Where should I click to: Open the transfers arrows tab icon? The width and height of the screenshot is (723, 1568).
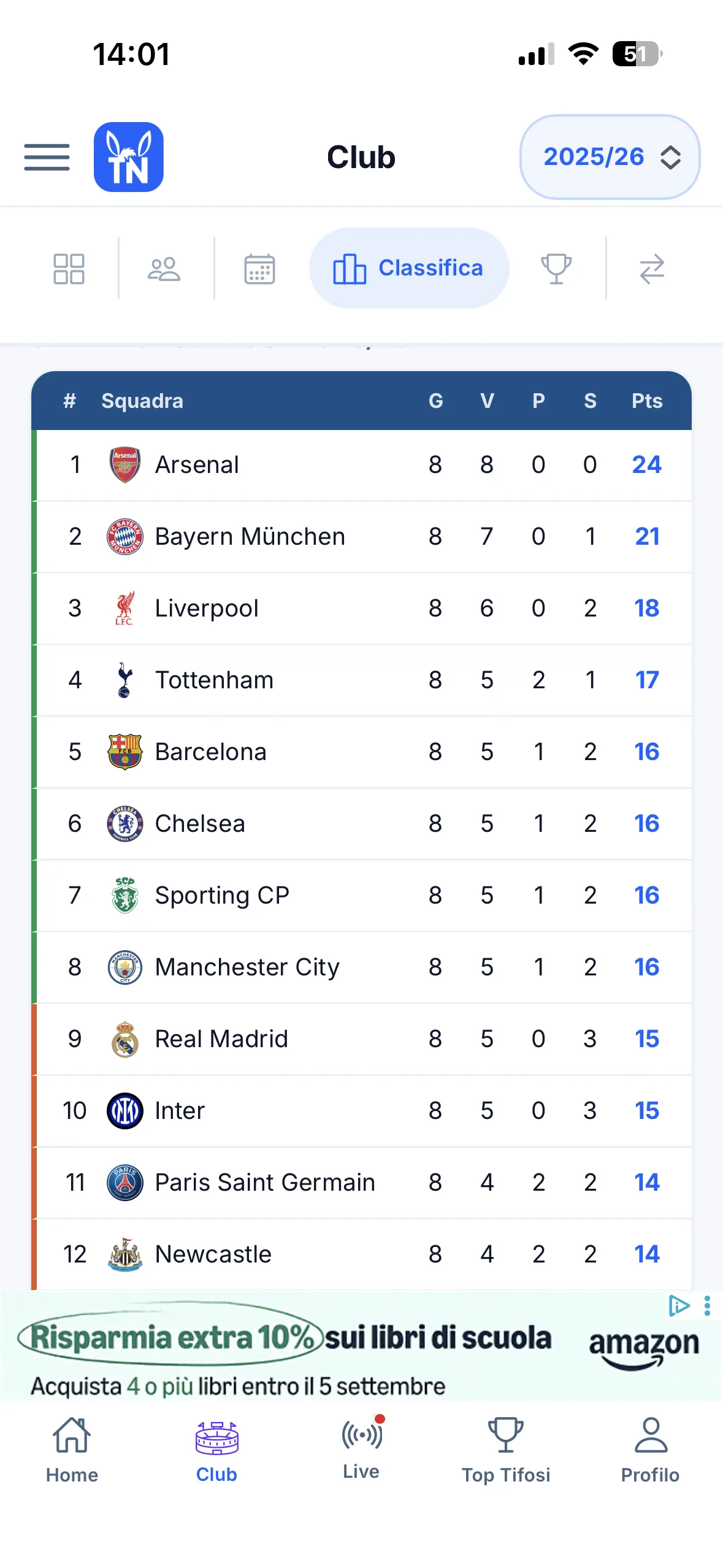[x=652, y=269]
